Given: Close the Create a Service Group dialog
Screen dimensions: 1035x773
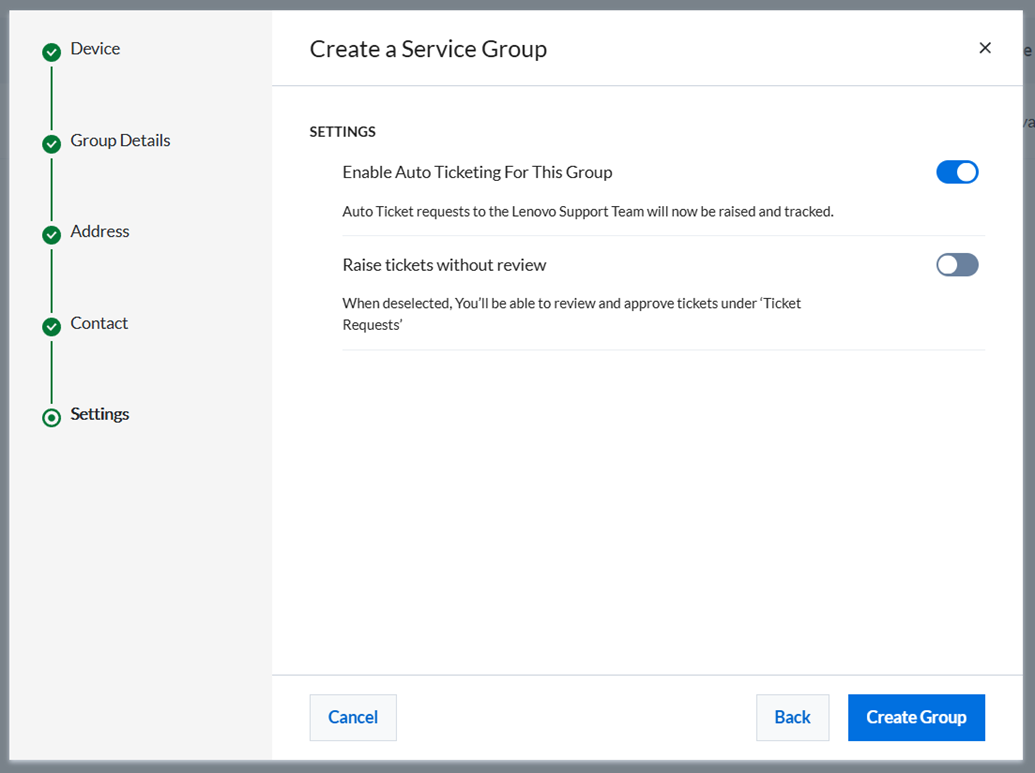Looking at the screenshot, I should pyautogui.click(x=985, y=48).
